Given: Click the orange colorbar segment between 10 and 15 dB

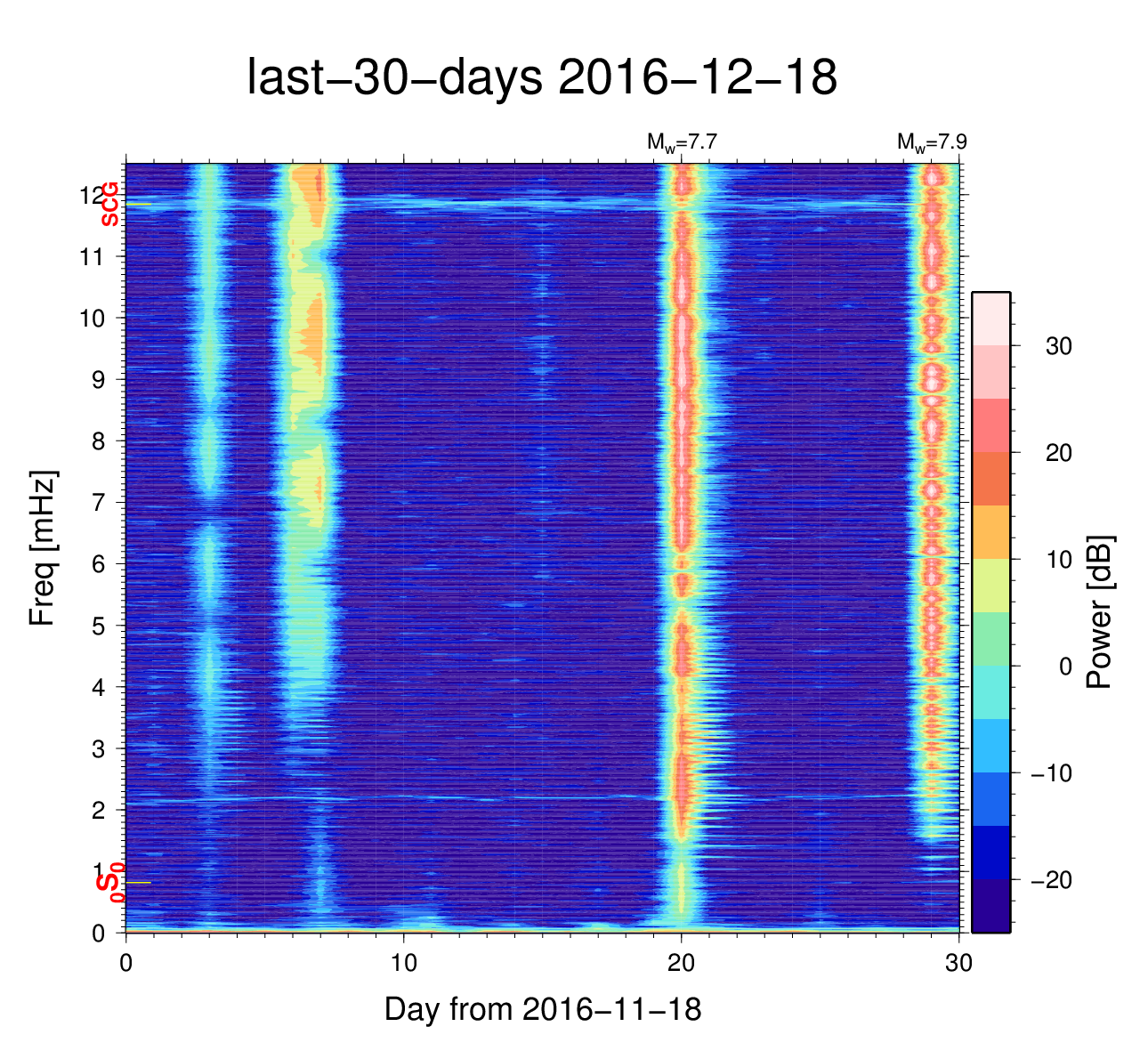Looking at the screenshot, I should 990,532.
